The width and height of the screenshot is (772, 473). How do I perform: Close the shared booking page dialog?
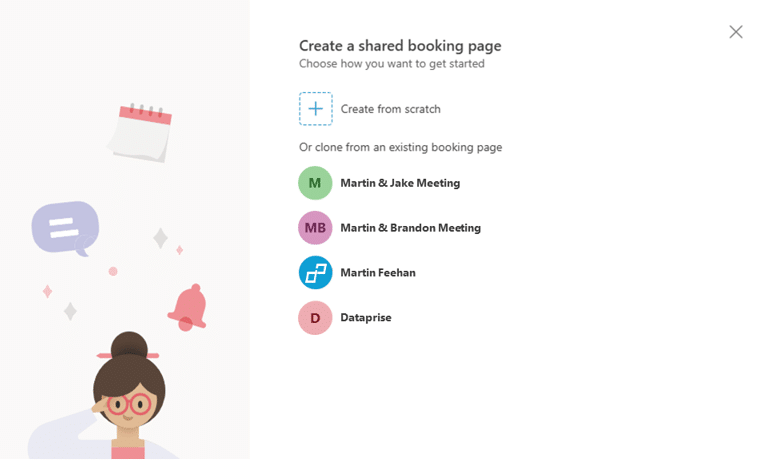tap(736, 32)
